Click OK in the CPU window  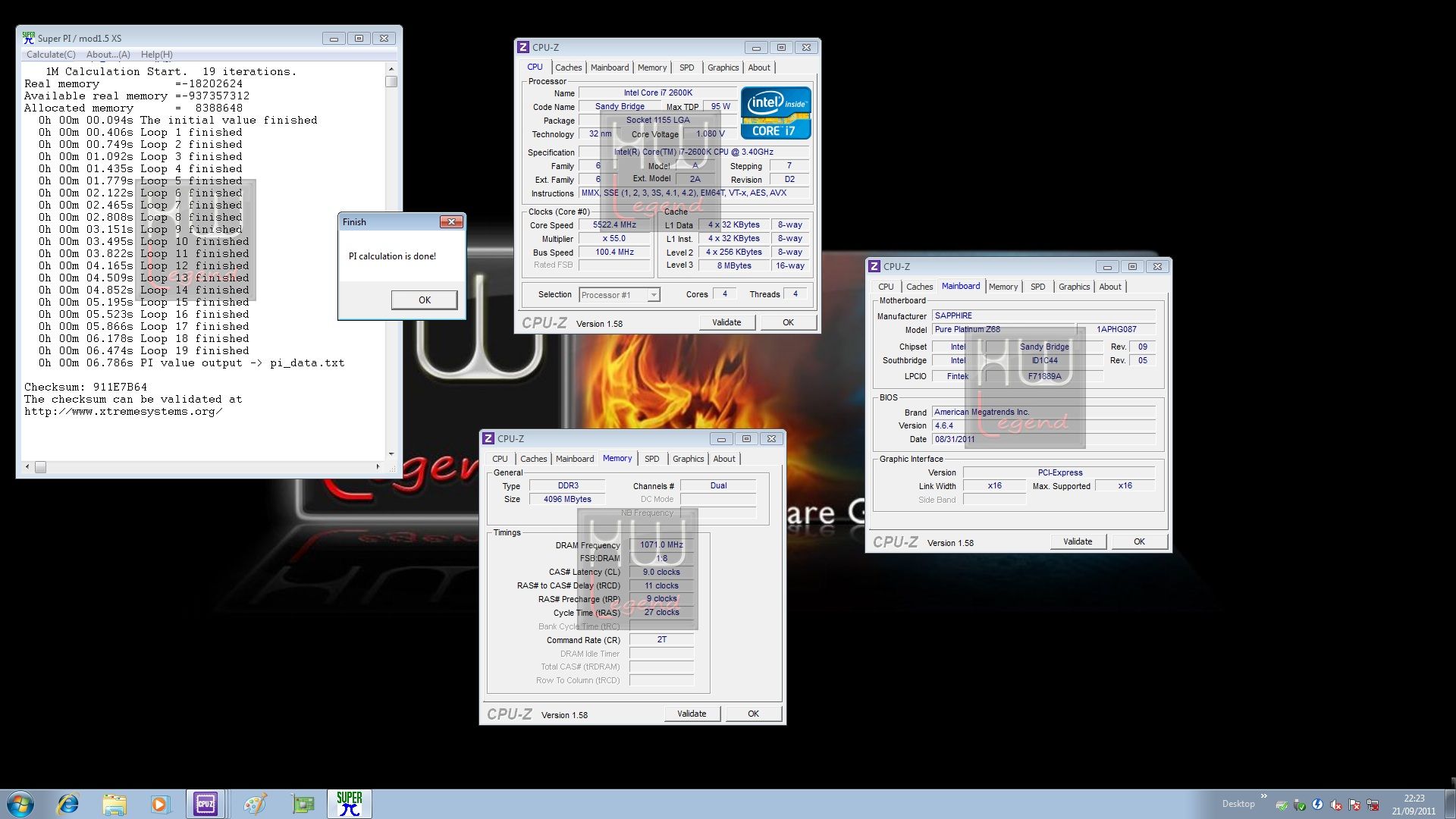(x=789, y=322)
